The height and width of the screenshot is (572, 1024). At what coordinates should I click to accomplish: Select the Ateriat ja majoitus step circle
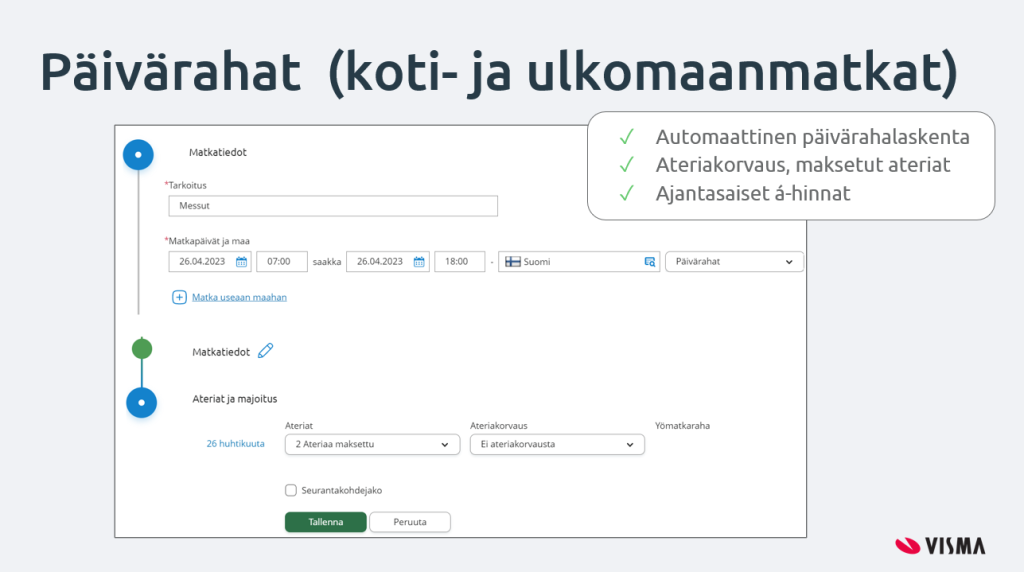(142, 402)
